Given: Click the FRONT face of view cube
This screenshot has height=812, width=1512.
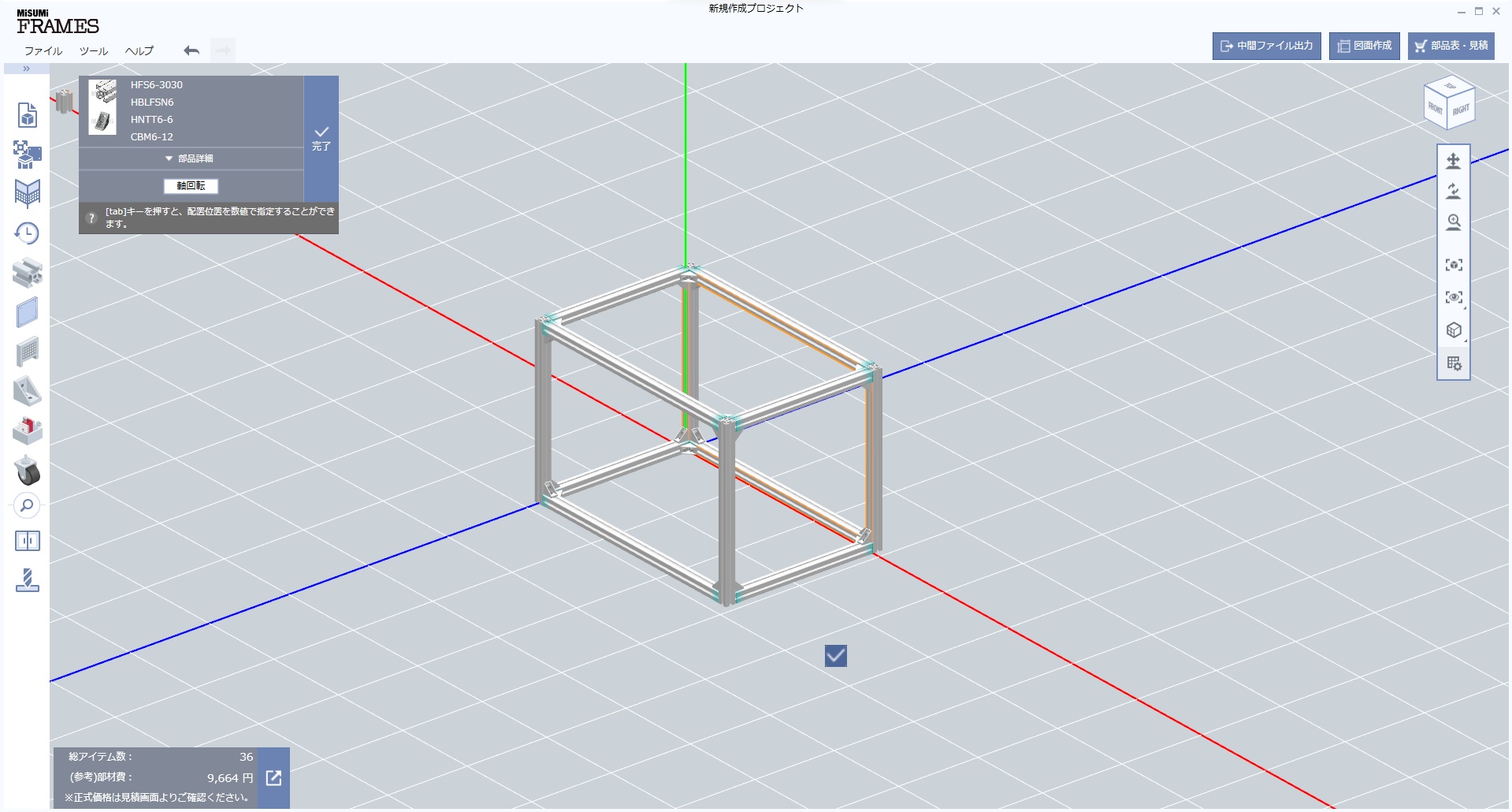Looking at the screenshot, I should click(x=1436, y=109).
